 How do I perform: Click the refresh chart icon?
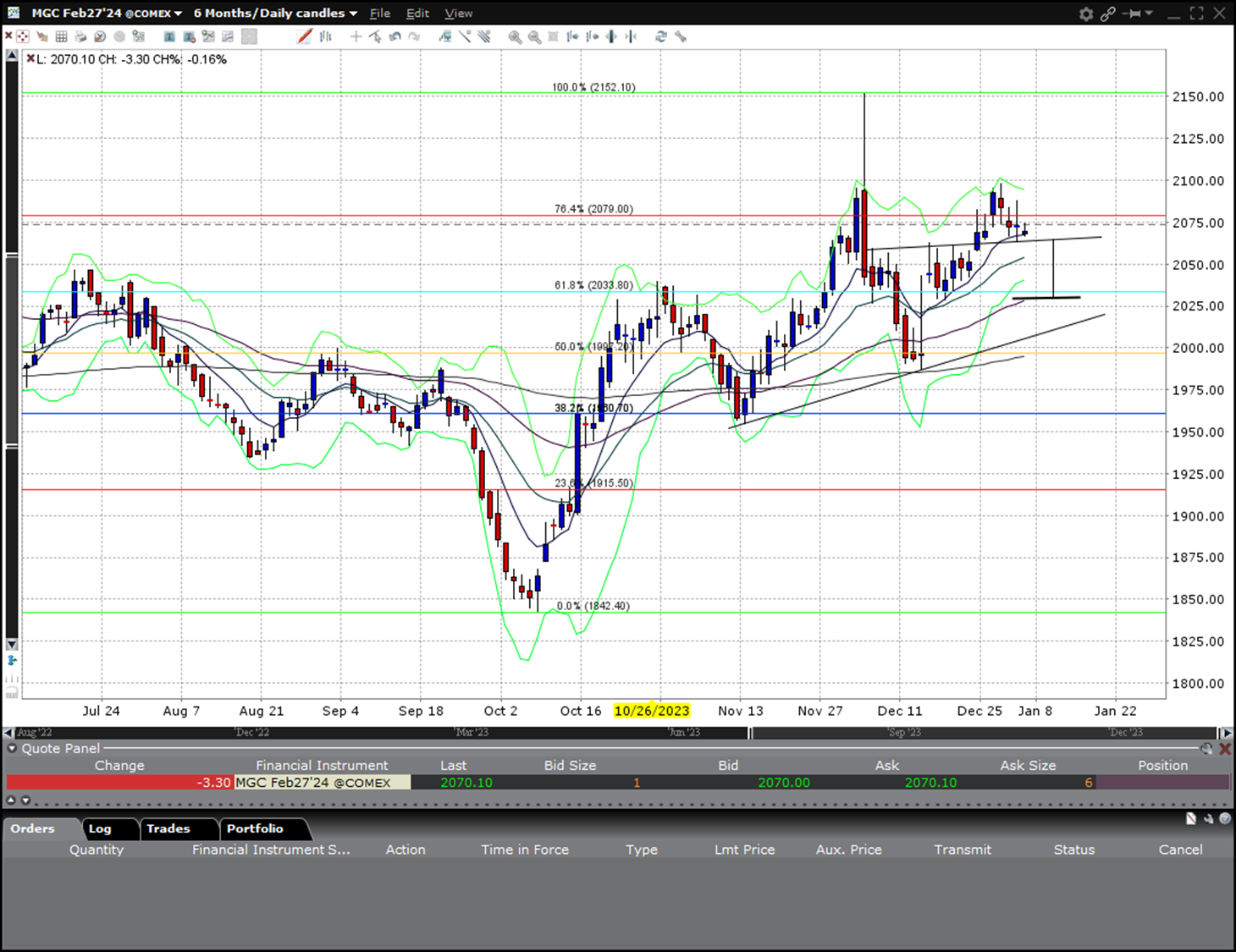point(661,36)
